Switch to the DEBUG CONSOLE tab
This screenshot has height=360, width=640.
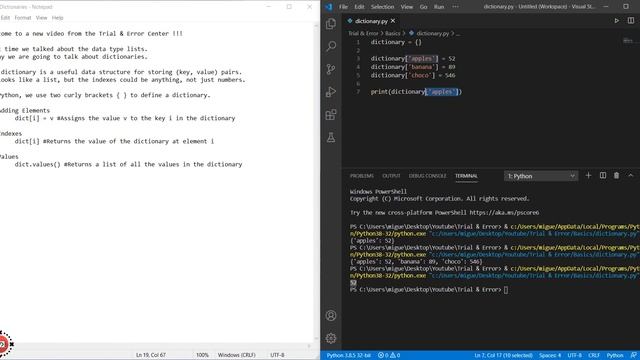pyautogui.click(x=427, y=176)
